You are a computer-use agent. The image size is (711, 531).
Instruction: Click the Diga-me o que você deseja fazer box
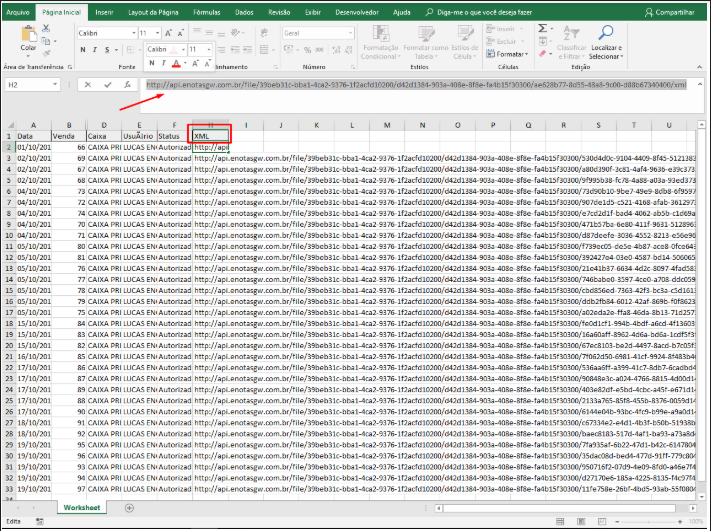click(x=479, y=12)
